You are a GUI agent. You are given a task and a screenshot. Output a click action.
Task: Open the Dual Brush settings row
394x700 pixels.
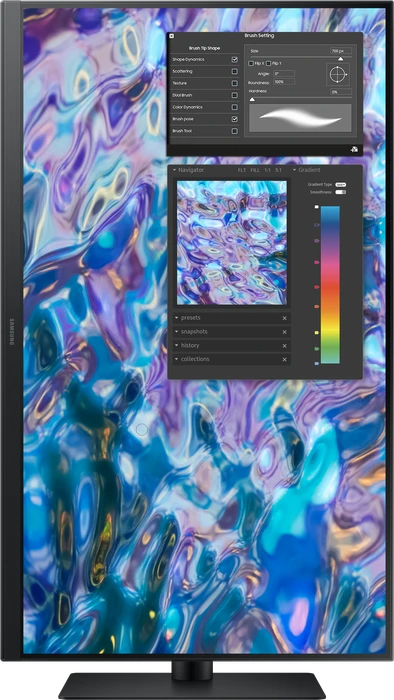tap(205, 95)
